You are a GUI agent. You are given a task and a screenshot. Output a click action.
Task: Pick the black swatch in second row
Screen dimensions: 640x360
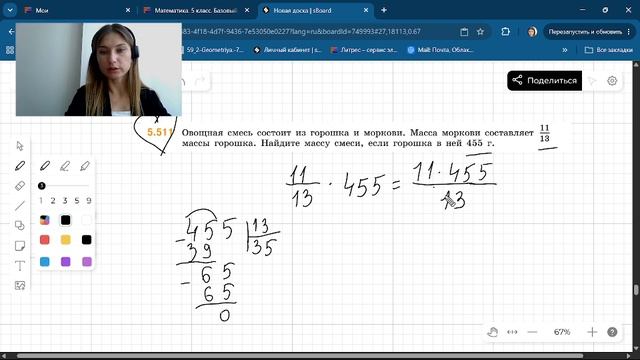tap(86, 240)
